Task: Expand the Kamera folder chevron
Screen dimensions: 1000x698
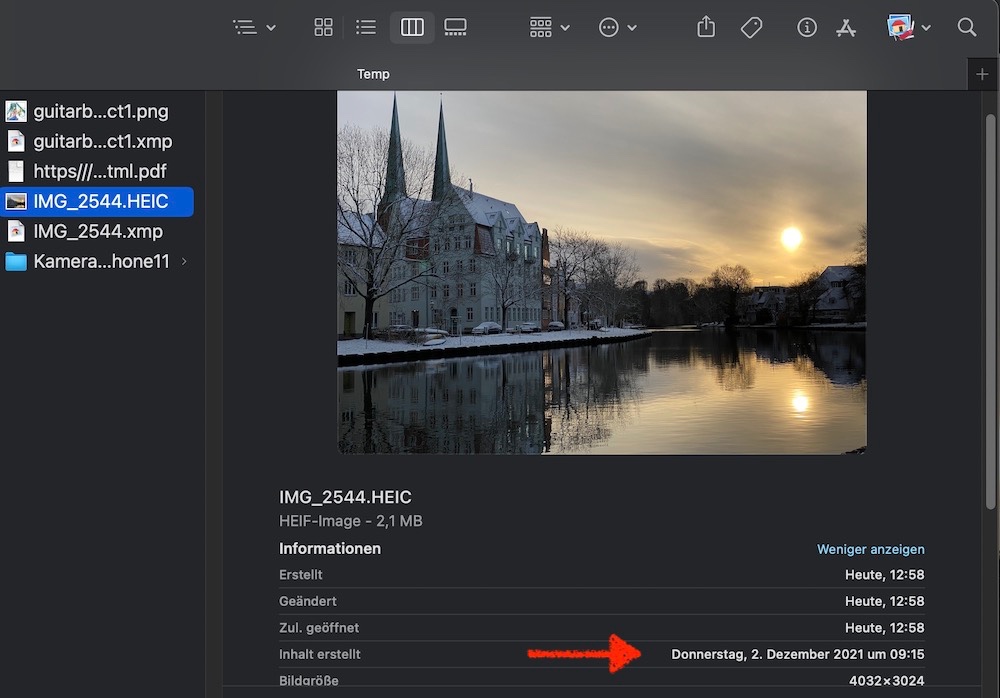Action: point(184,262)
